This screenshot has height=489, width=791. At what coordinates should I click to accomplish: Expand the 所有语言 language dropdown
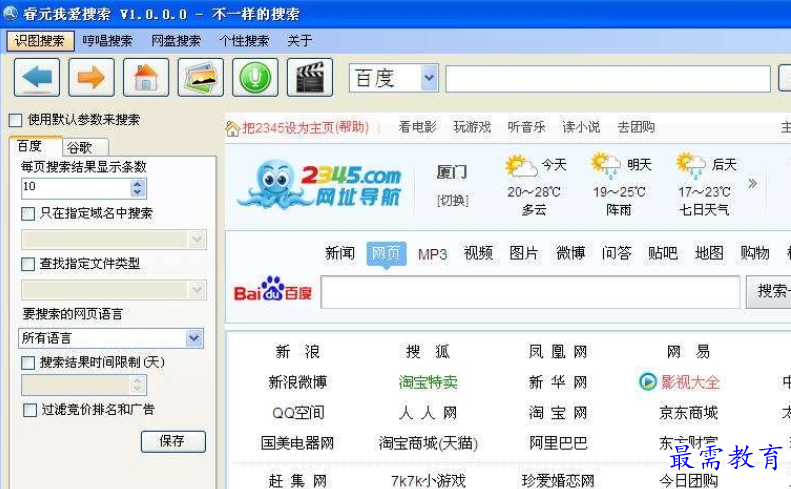(194, 338)
